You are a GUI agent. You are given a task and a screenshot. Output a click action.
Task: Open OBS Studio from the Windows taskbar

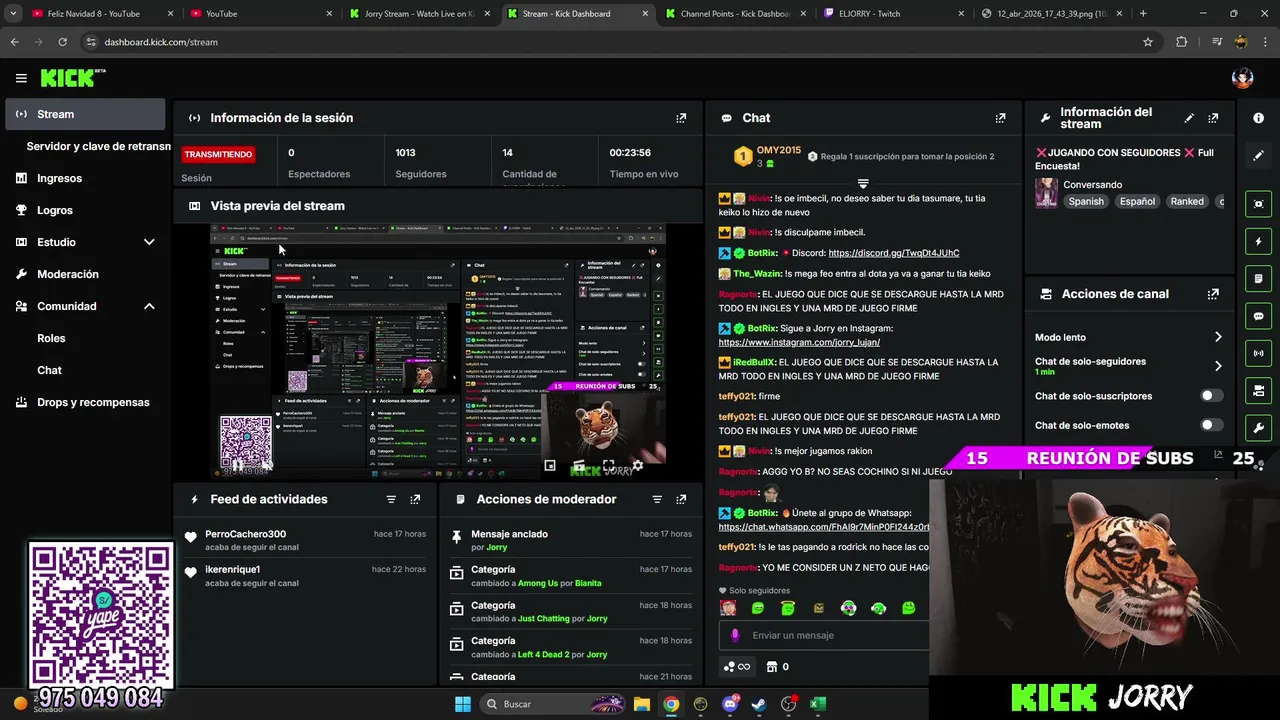coord(788,704)
